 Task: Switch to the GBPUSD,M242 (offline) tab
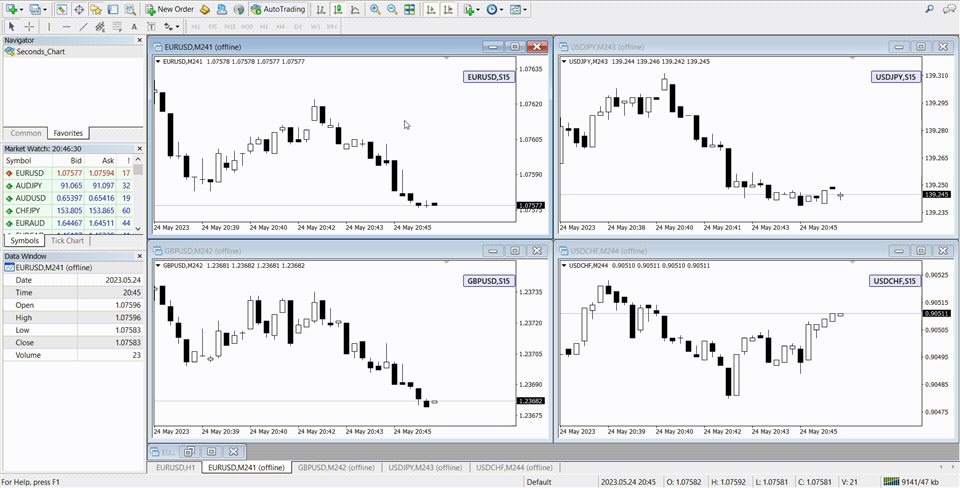(x=336, y=467)
